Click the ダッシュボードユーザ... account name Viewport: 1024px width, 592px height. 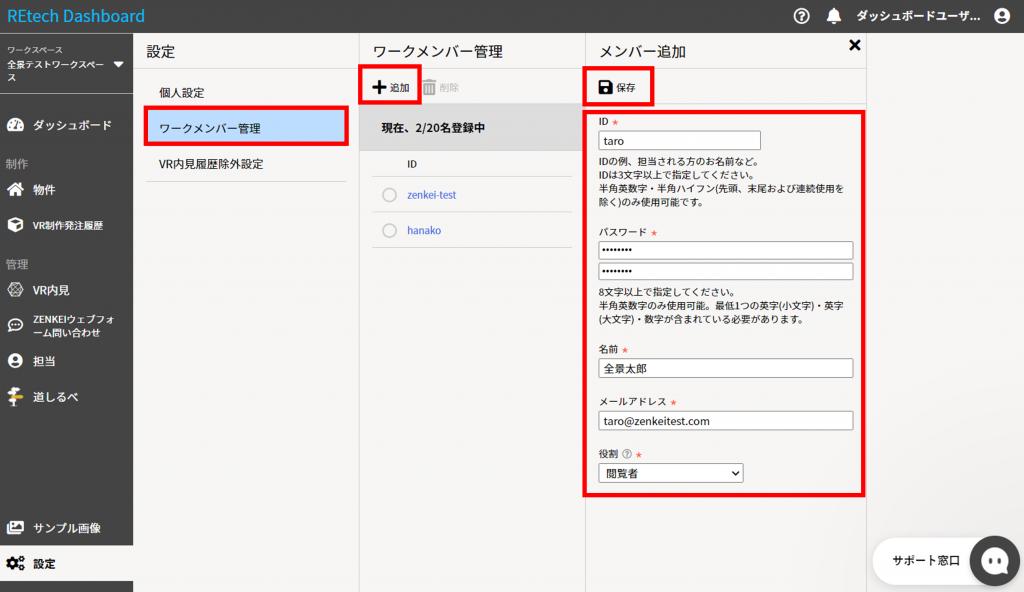point(918,16)
